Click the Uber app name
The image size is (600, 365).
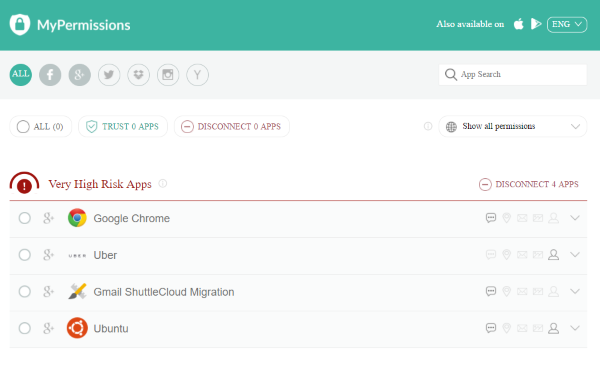pos(105,255)
